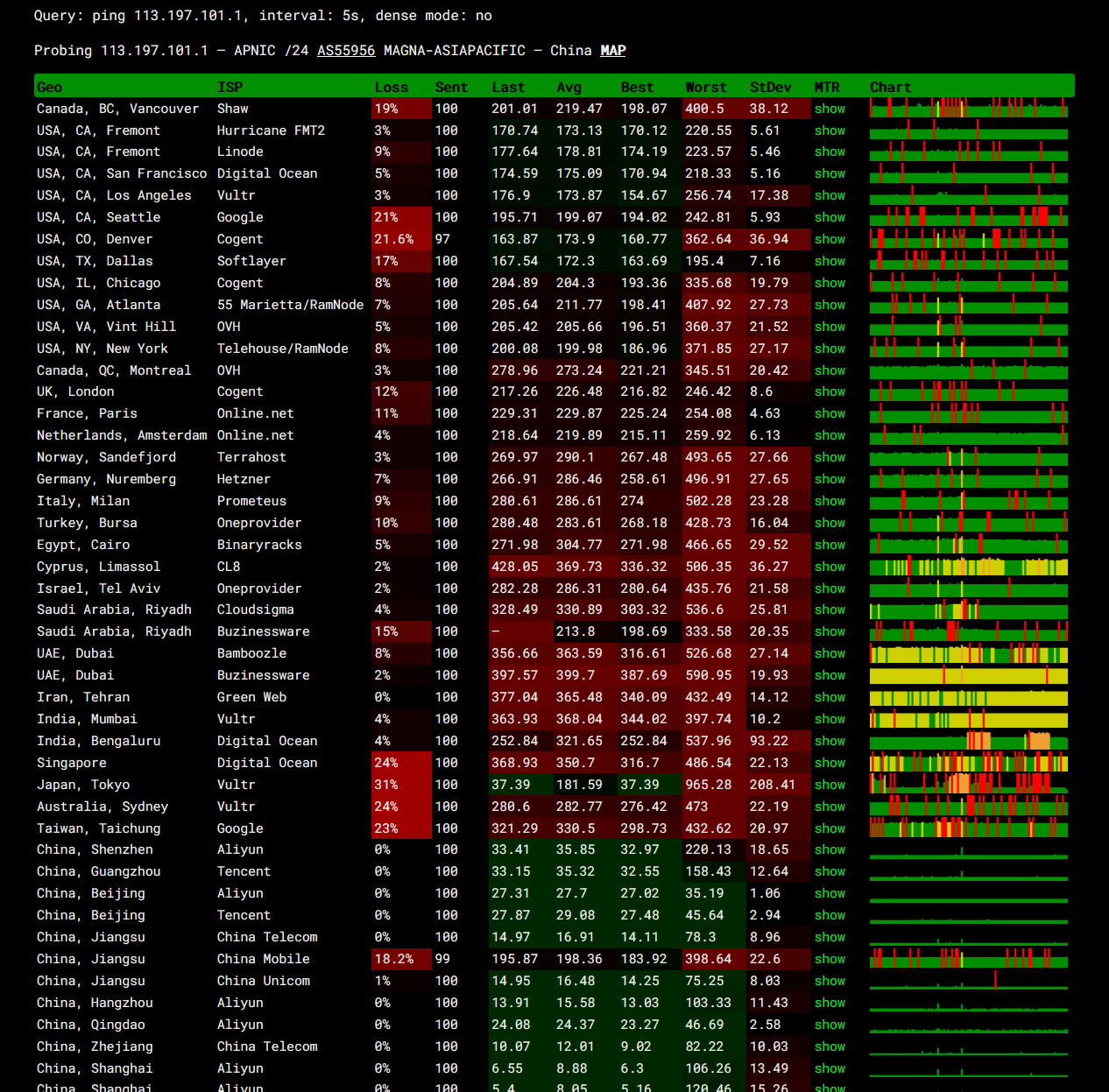Screen dimensions: 1109x1092
Task: Click the chart for Cyprus, Limassol
Action: [x=968, y=567]
